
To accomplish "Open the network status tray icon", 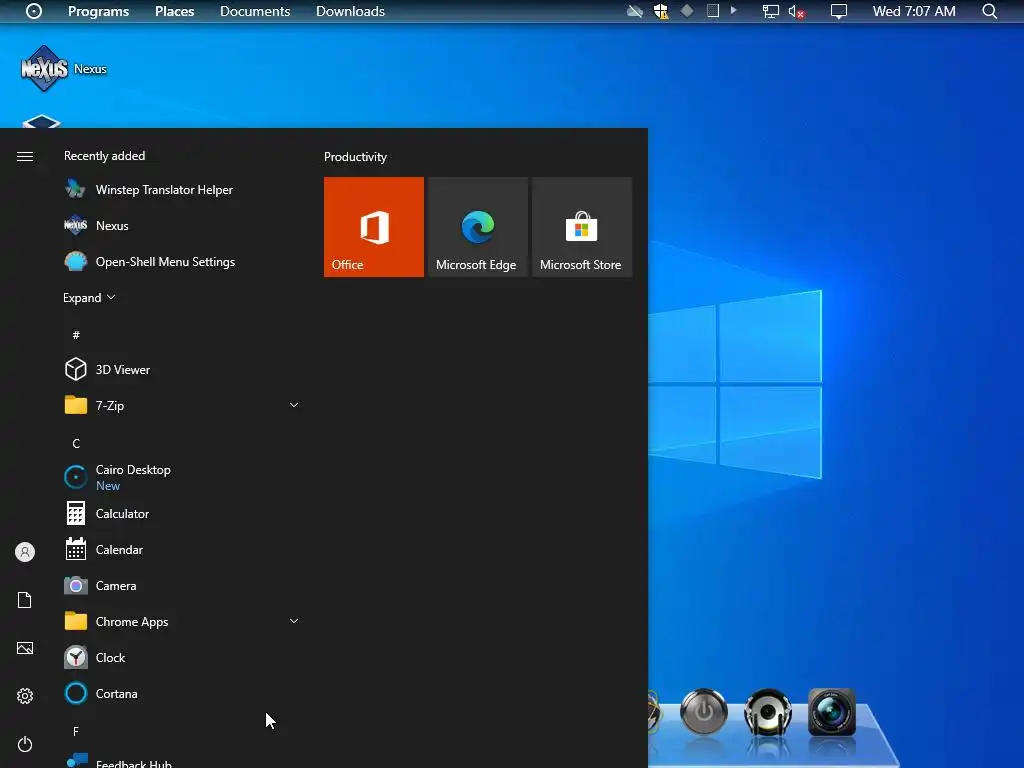I will click(771, 11).
